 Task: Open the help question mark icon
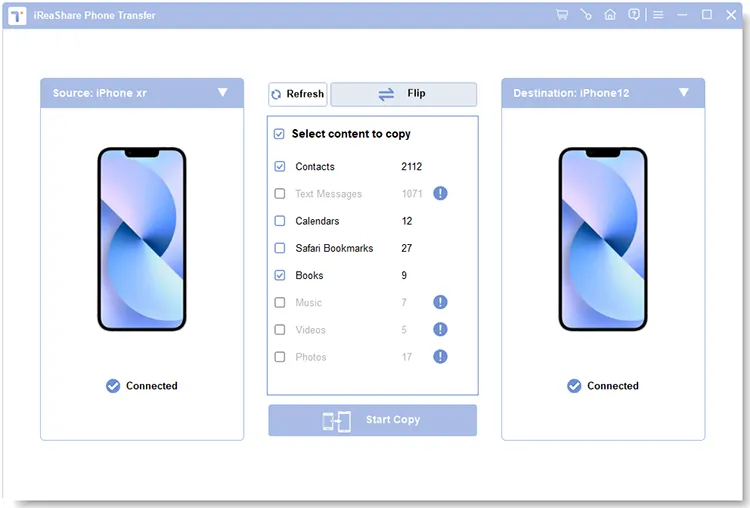tap(634, 15)
